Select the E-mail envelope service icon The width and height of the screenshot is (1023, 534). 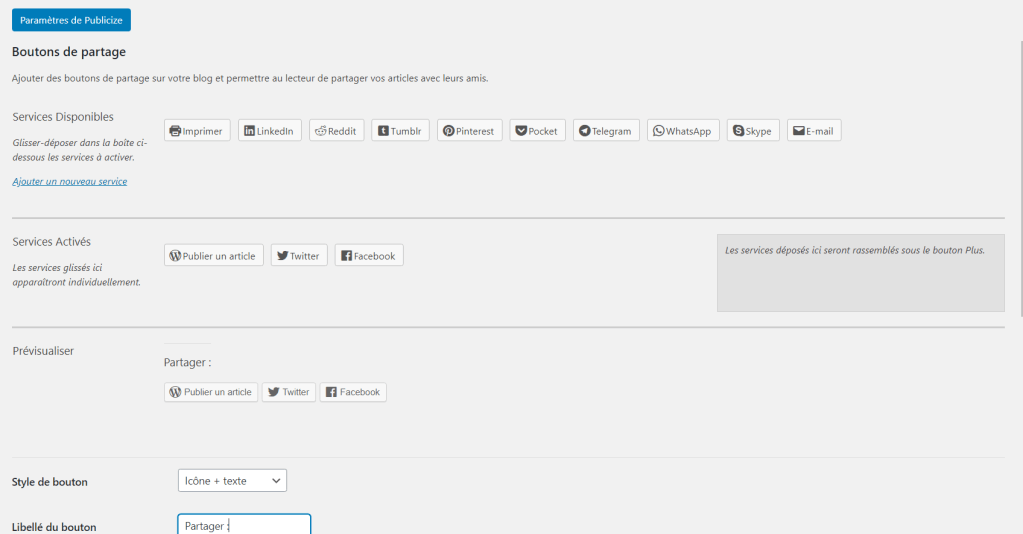pos(814,131)
